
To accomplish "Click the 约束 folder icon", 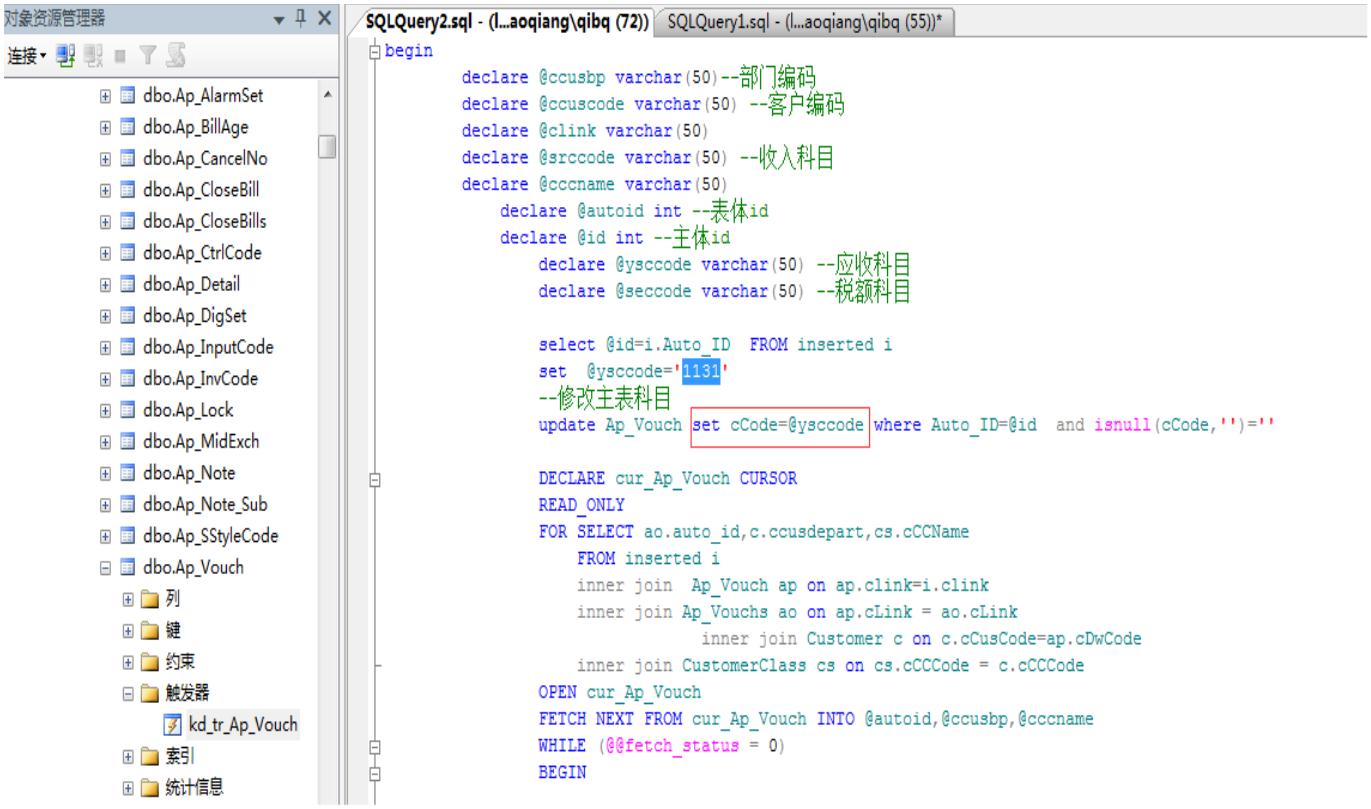I will pos(150,661).
